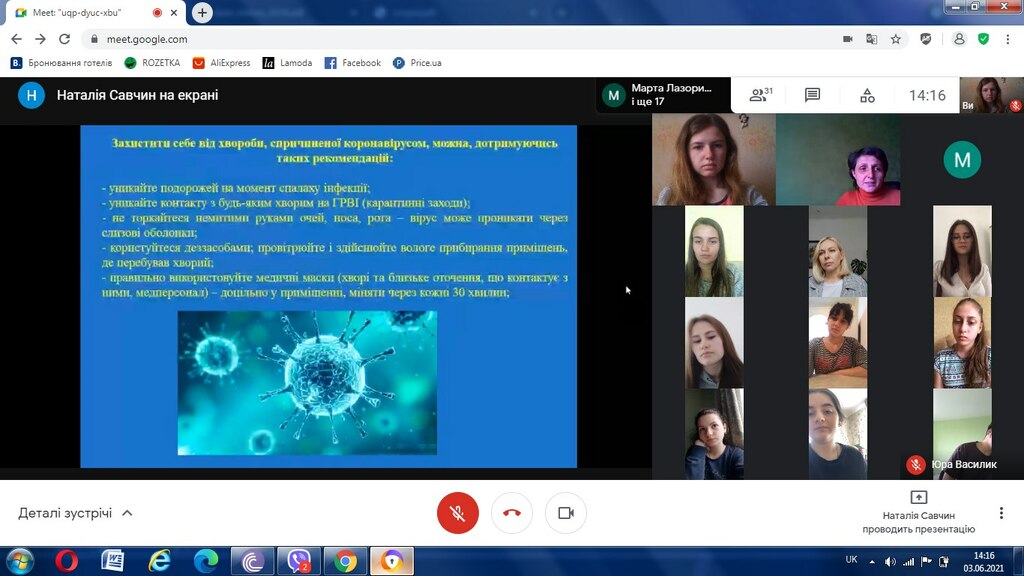The image size is (1024, 576).
Task: Open the Chrome profile avatar icon
Action: (x=959, y=39)
